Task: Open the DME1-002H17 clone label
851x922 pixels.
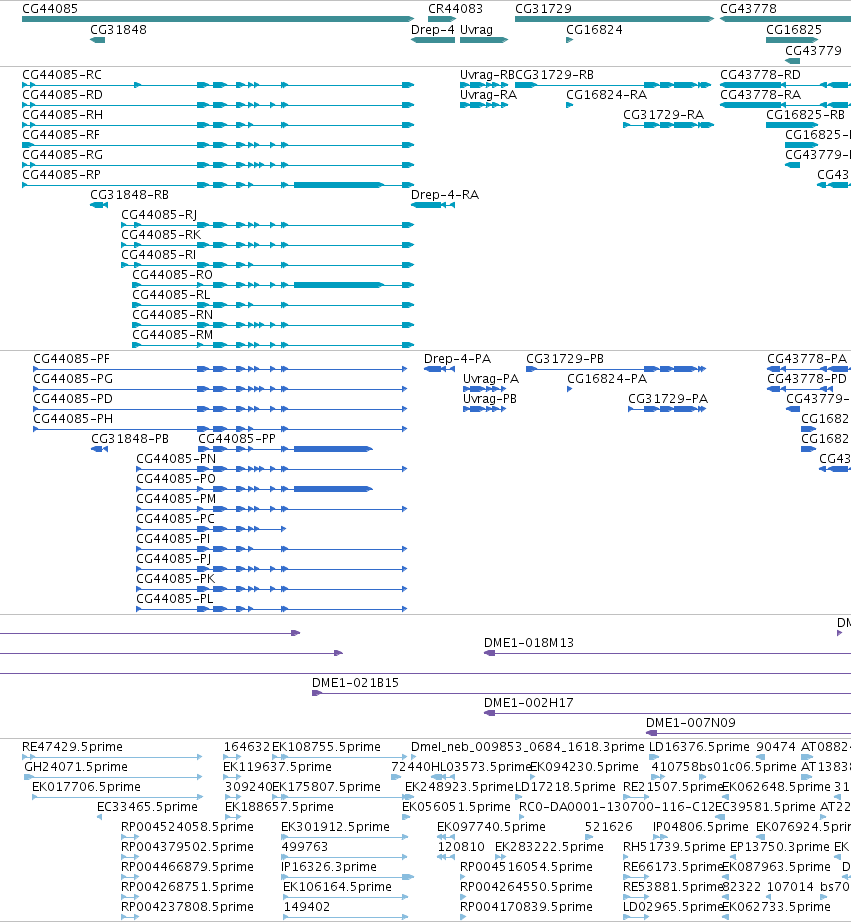Action: click(529, 703)
